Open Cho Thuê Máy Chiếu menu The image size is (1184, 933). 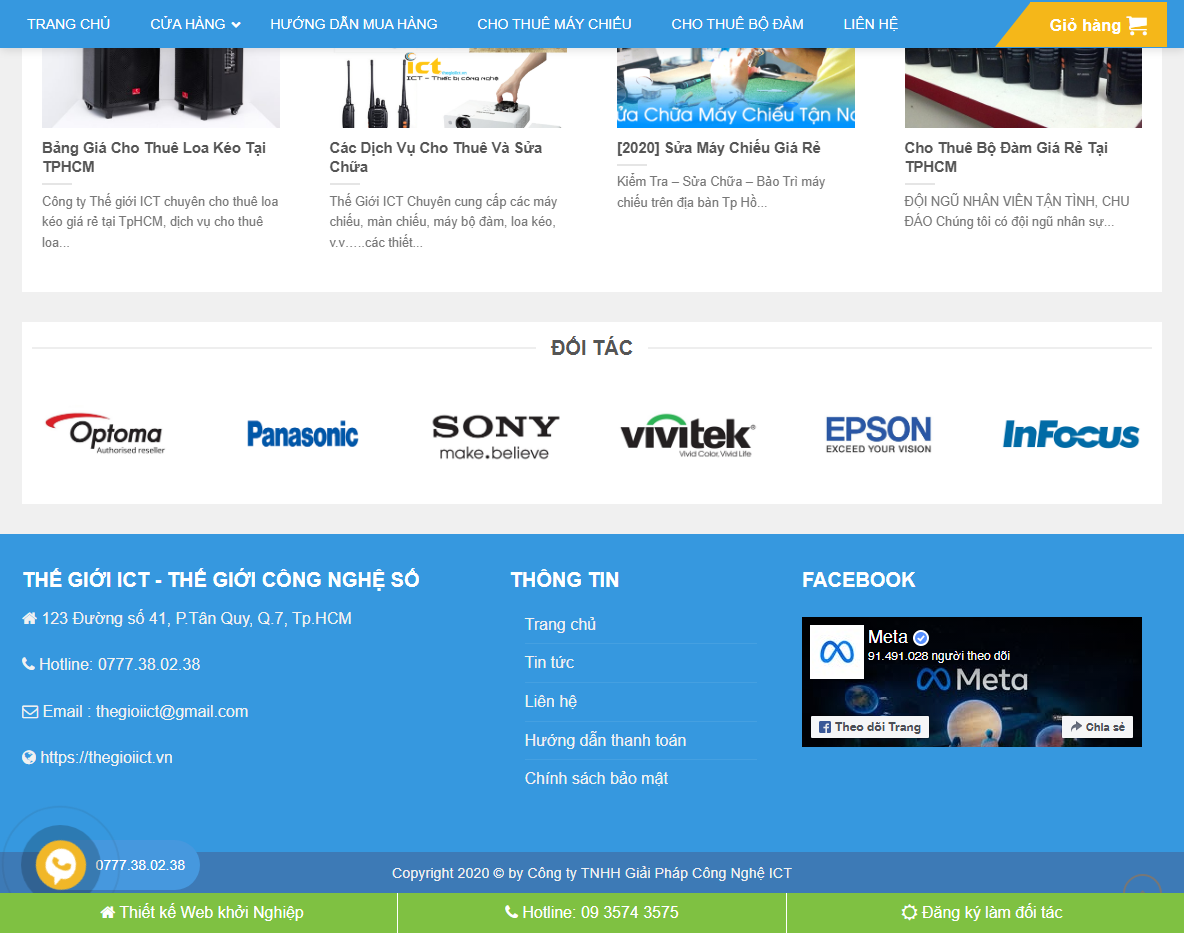pos(554,24)
